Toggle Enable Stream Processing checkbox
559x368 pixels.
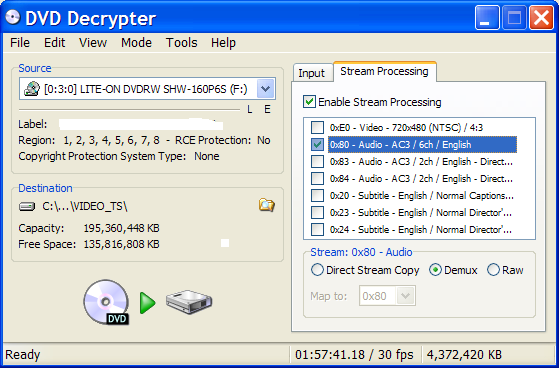309,102
